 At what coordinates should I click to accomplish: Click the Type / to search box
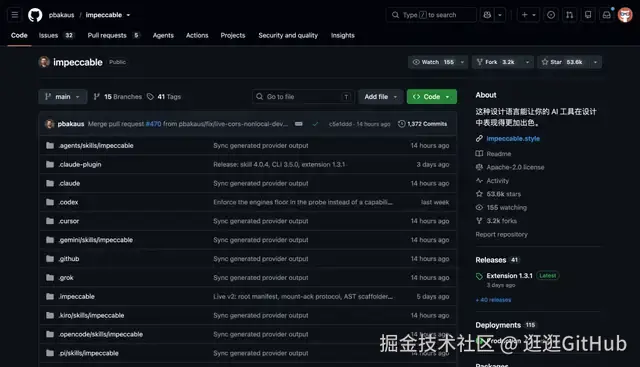tap(431, 15)
